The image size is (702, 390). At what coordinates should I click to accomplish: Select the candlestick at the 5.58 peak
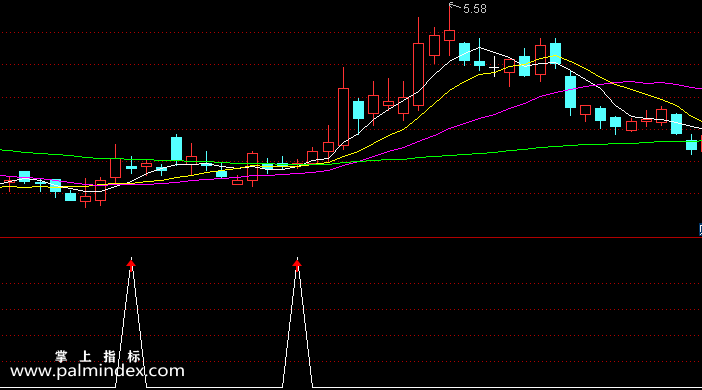[449, 31]
